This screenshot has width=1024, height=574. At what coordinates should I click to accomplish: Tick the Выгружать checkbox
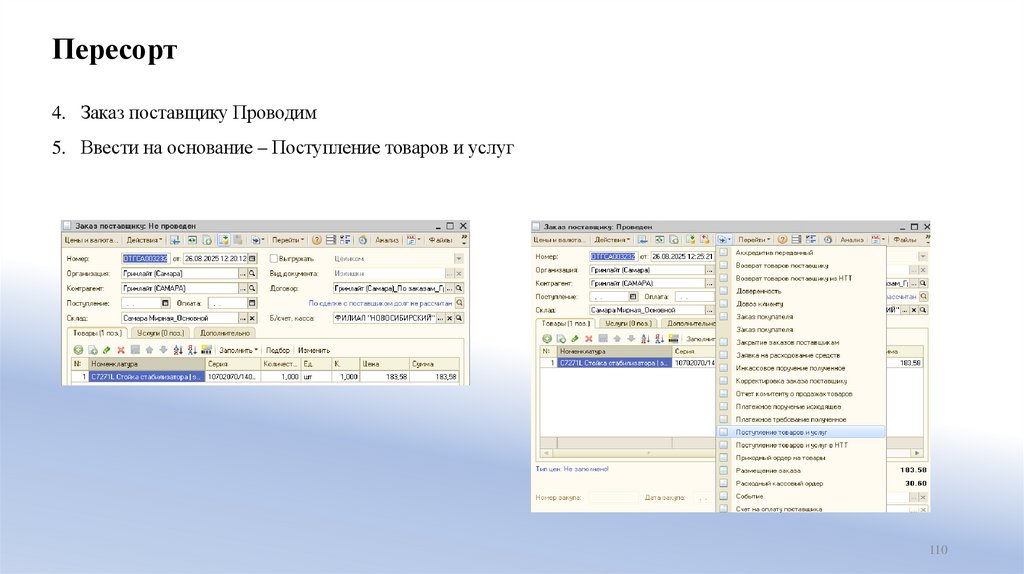pos(274,259)
